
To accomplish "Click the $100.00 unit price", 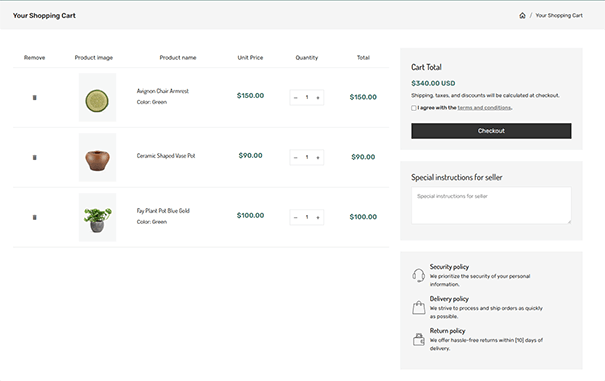I will point(250,215).
